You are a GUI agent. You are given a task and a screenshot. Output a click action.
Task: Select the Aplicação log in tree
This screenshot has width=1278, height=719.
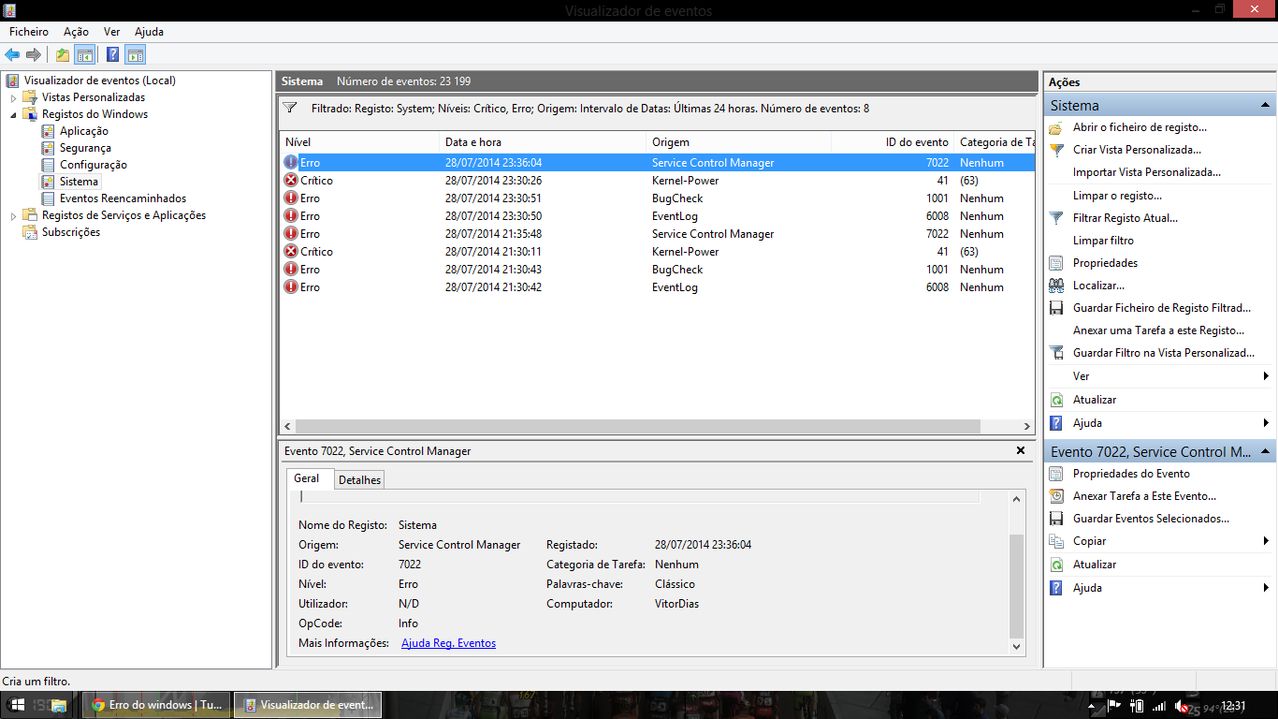click(x=84, y=132)
